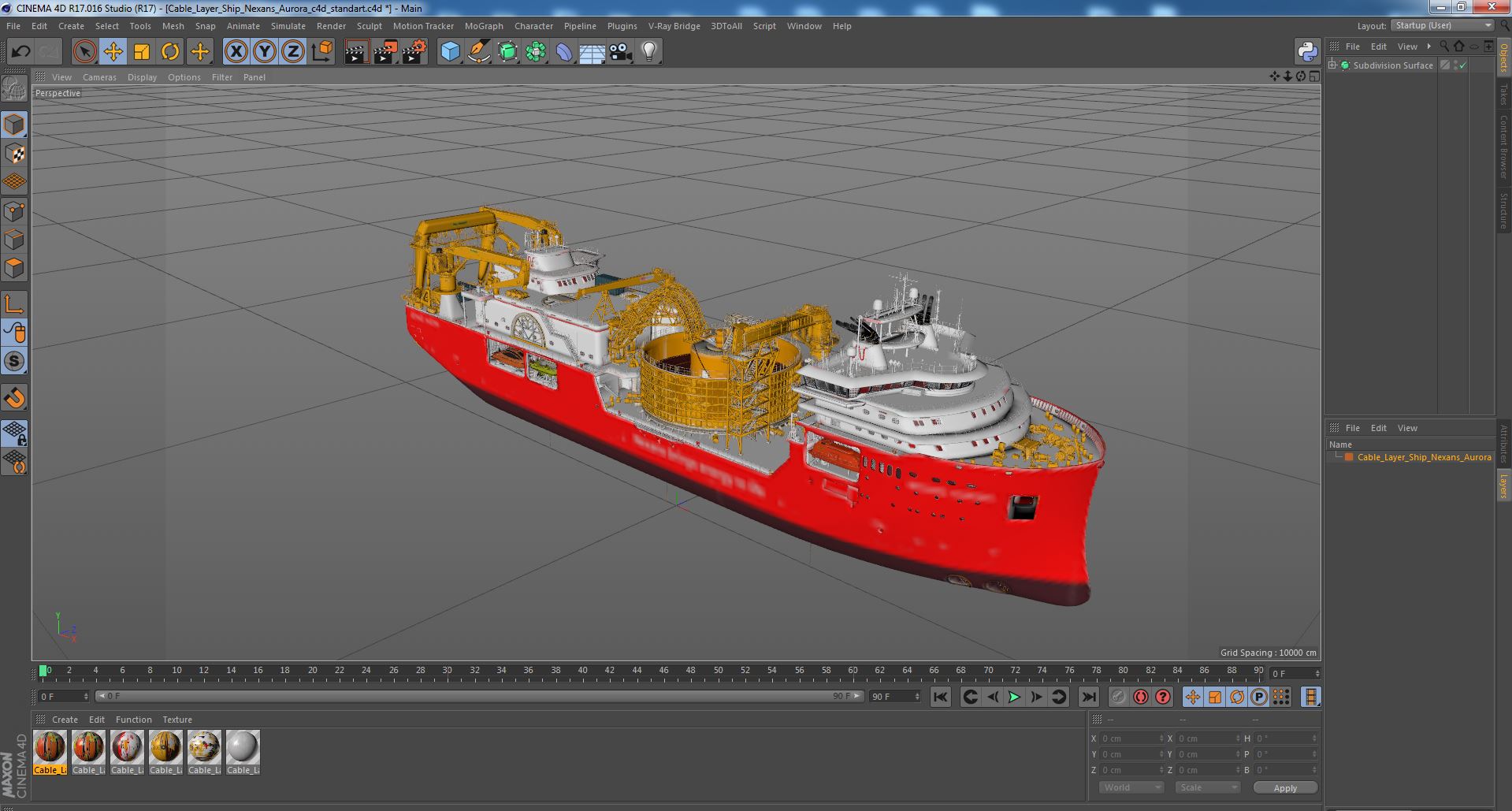Open the Bend deformer icon
The width and height of the screenshot is (1512, 811).
[564, 52]
